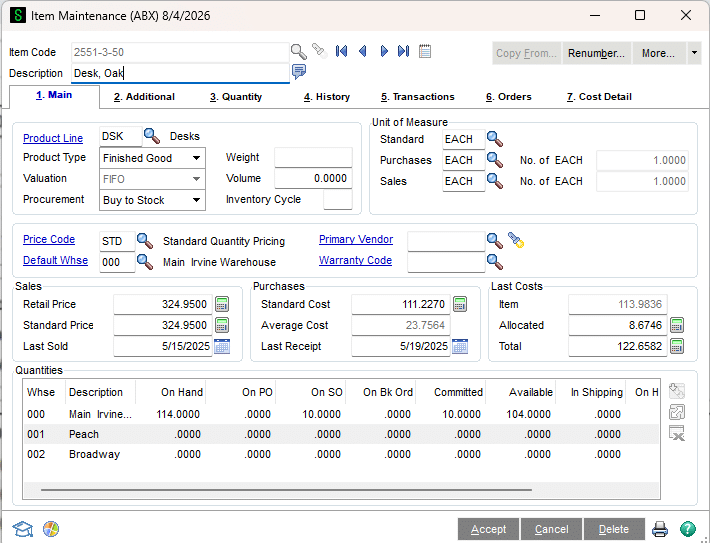This screenshot has width=710, height=543.
Task: Open the Primary Vendor lookup magnifier
Action: 494,240
